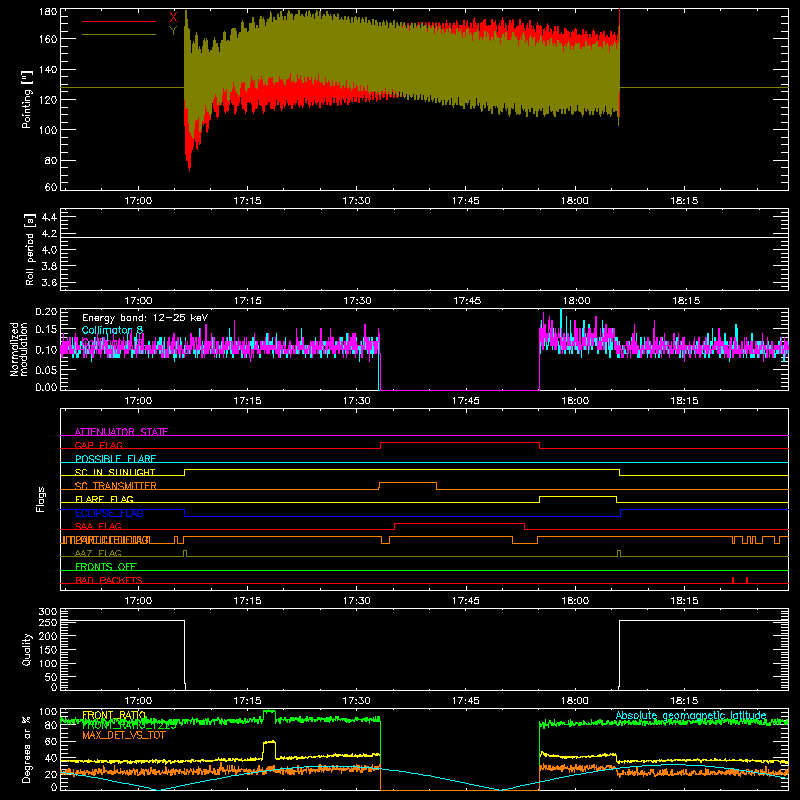
Task: Click the olive Y legend line
Action: (x=119, y=35)
